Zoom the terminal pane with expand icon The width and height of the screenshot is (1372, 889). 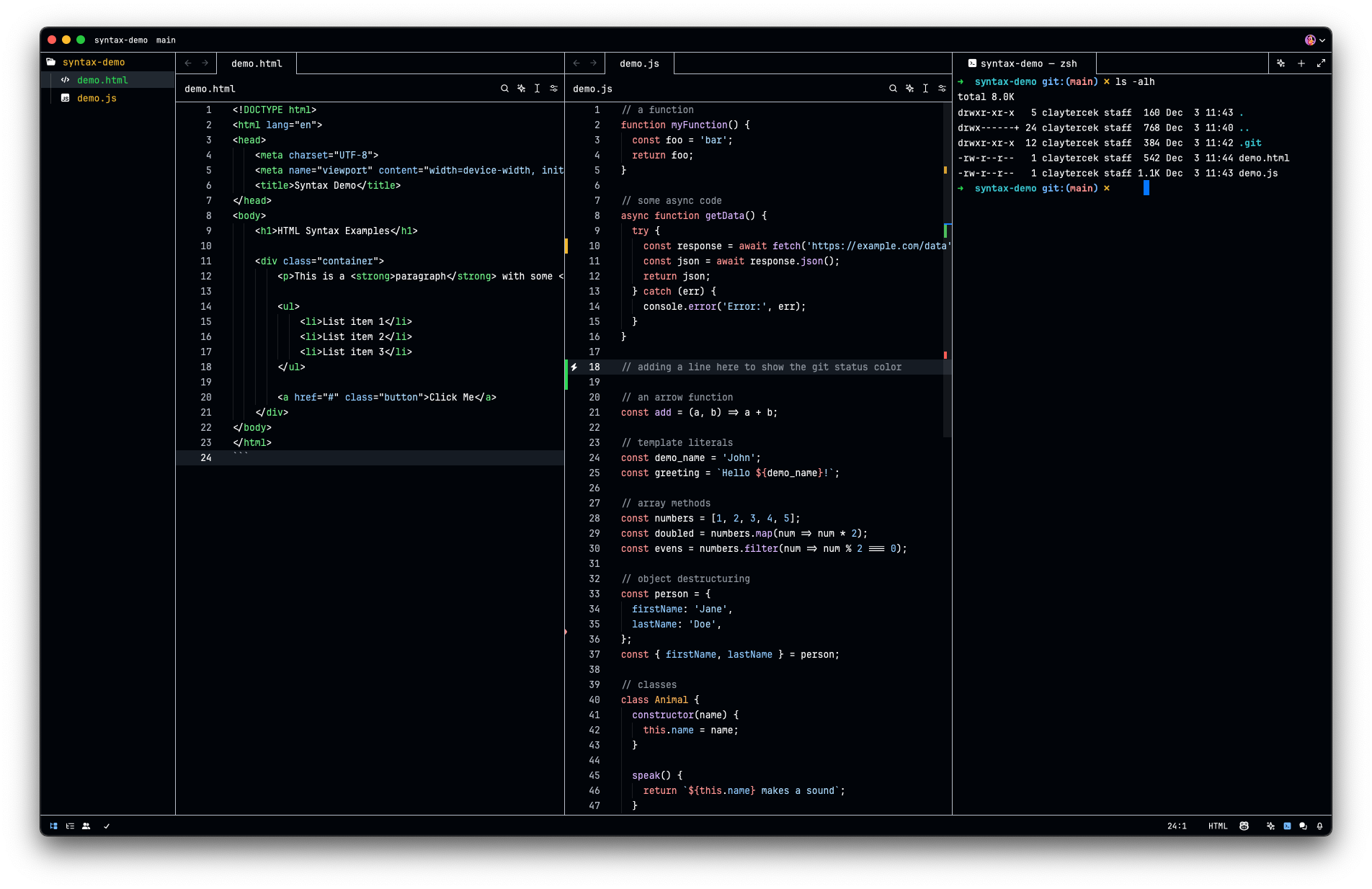[1321, 63]
